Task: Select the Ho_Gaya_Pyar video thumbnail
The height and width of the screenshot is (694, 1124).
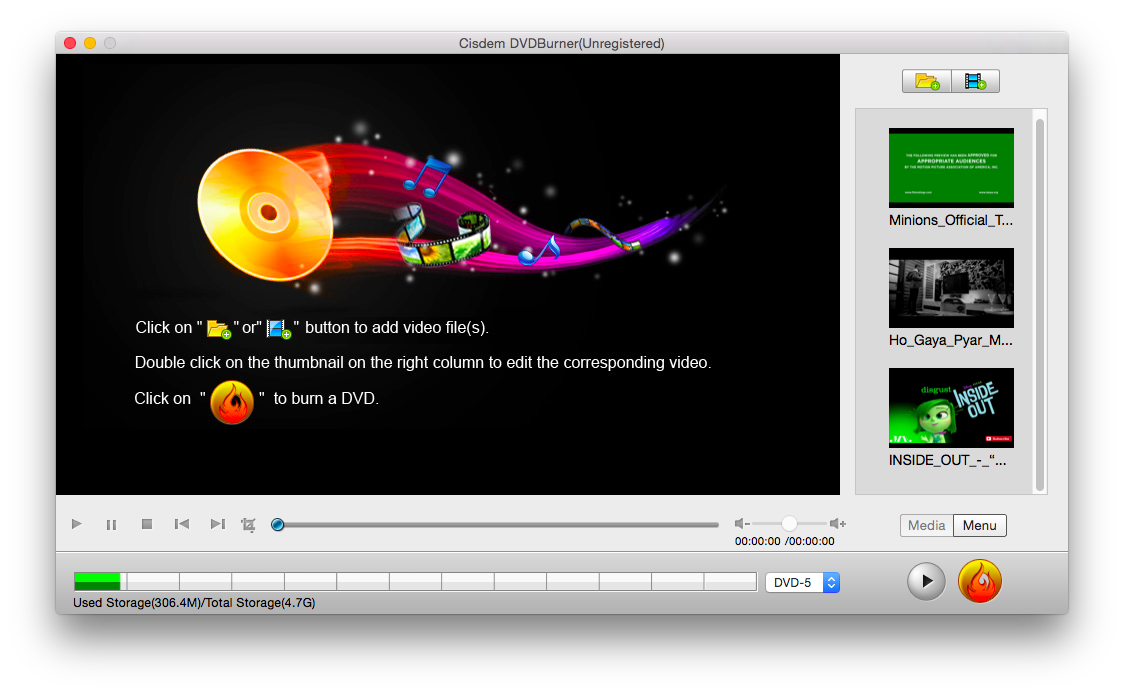Action: pyautogui.click(x=951, y=288)
